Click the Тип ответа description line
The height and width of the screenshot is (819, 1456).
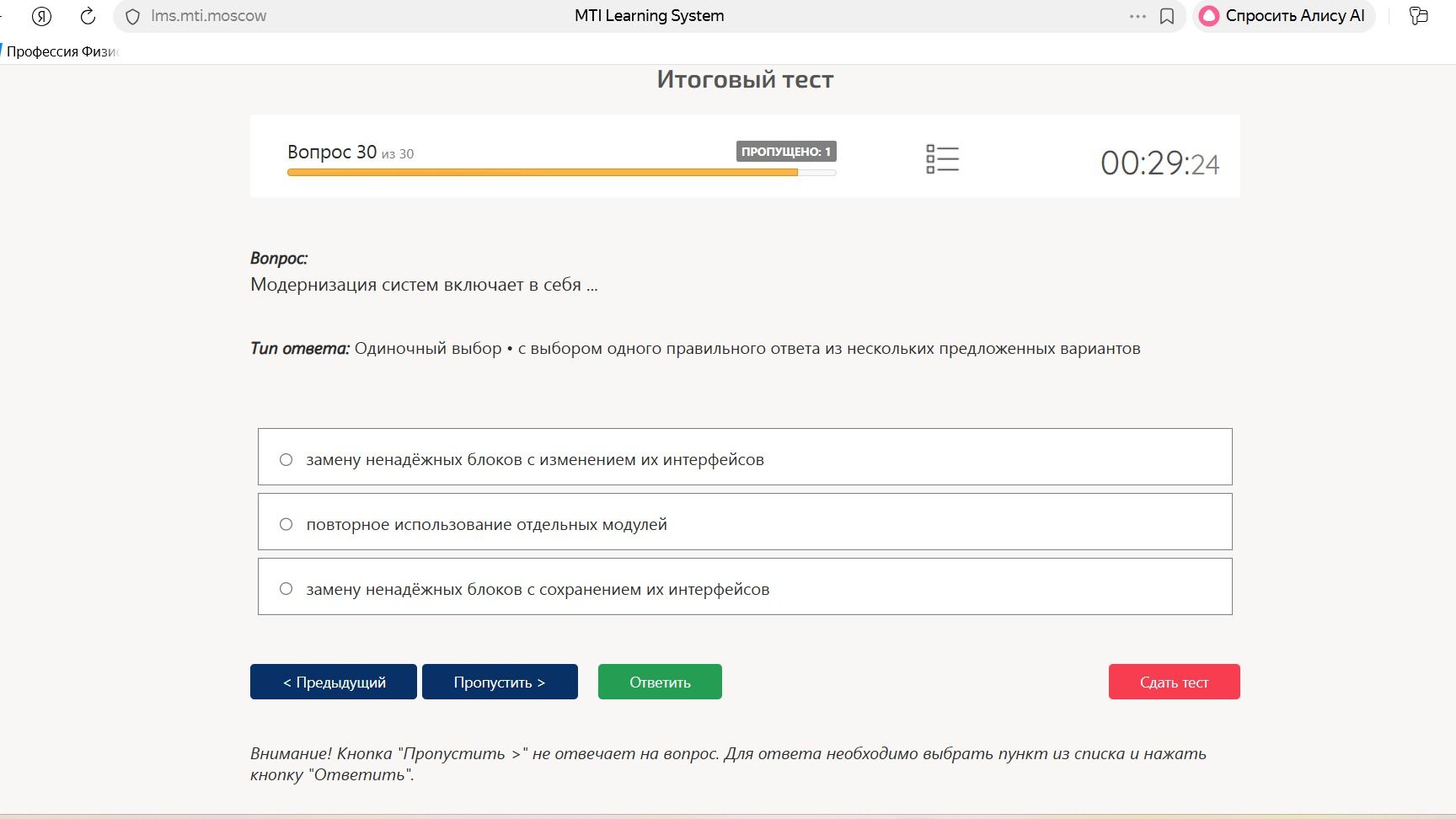[695, 349]
